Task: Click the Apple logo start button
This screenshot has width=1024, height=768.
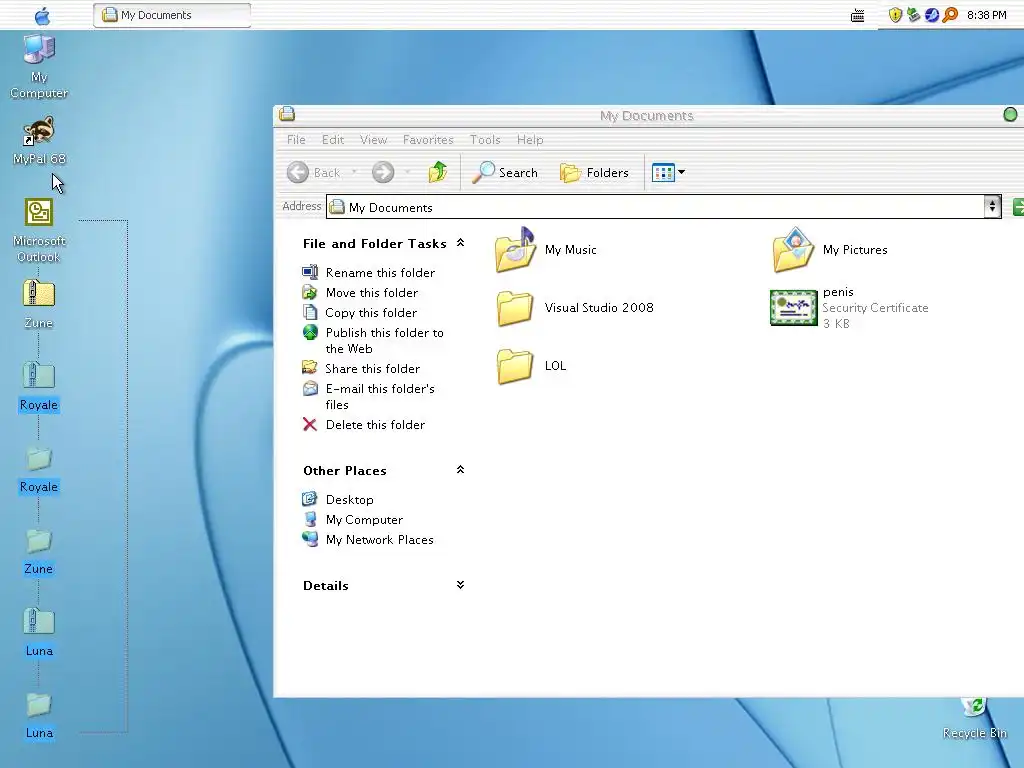Action: (x=42, y=15)
